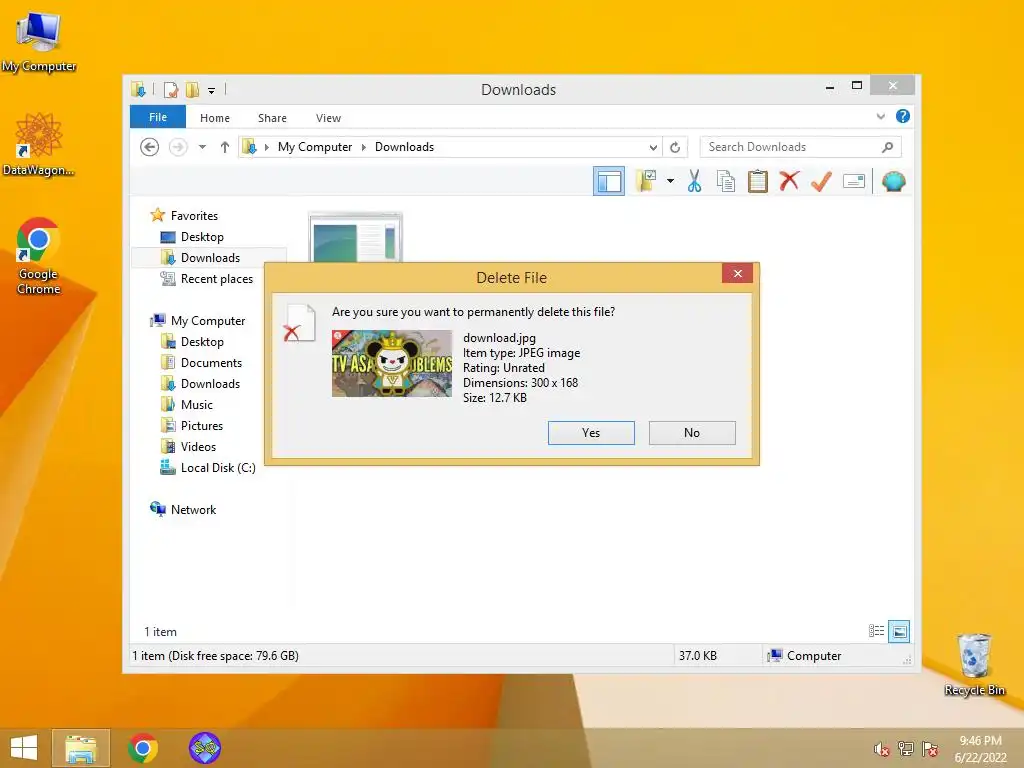The height and width of the screenshot is (768, 1024).
Task: Switch to large thumbnails view icon
Action: pyautogui.click(x=899, y=631)
